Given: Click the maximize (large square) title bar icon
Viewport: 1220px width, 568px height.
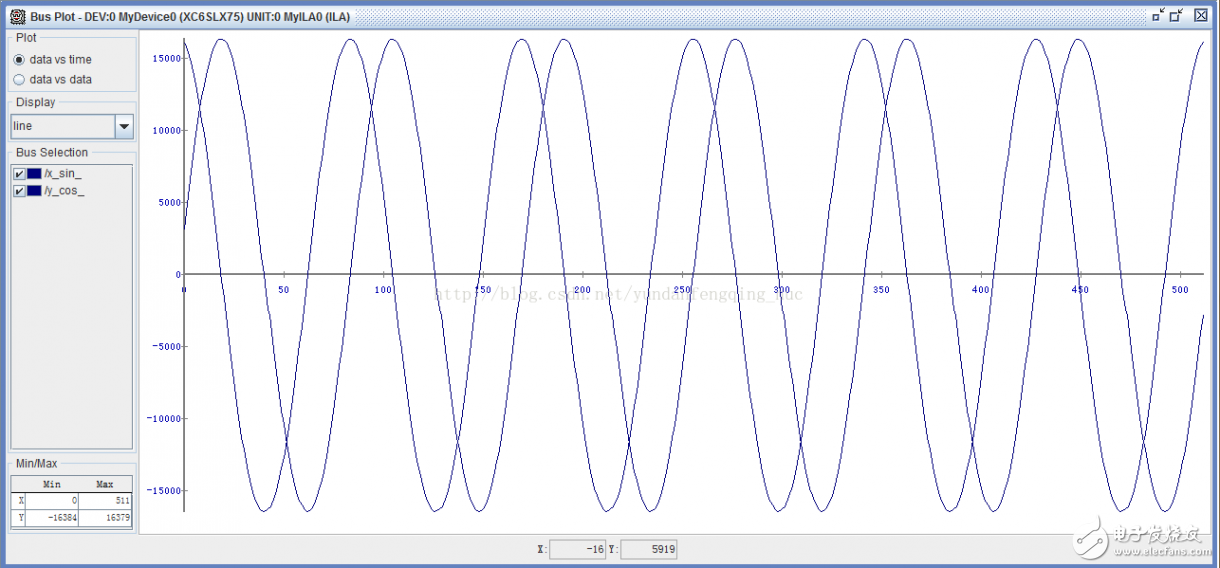Looking at the screenshot, I should (x=1176, y=15).
